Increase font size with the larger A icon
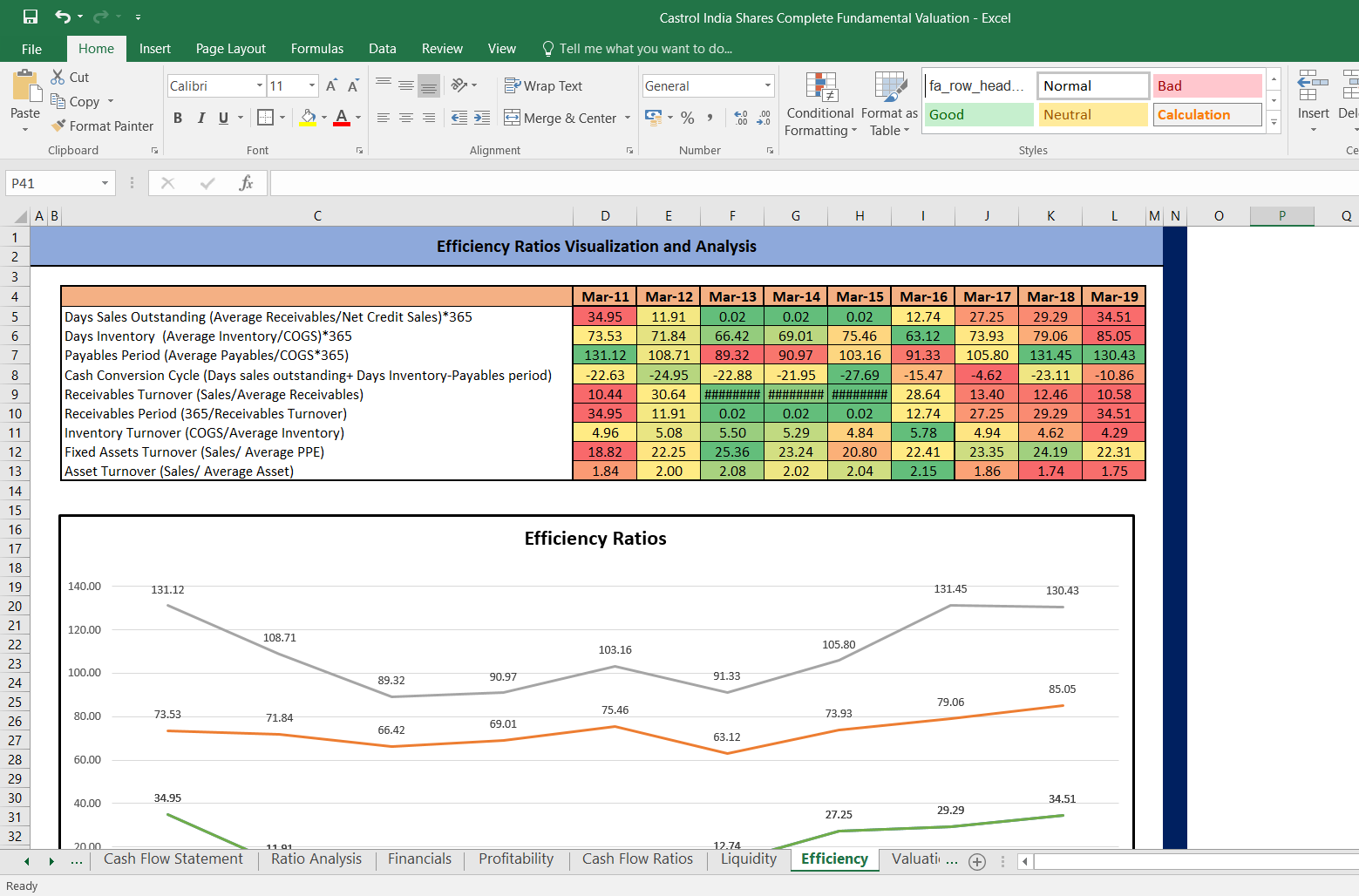 pos(331,85)
